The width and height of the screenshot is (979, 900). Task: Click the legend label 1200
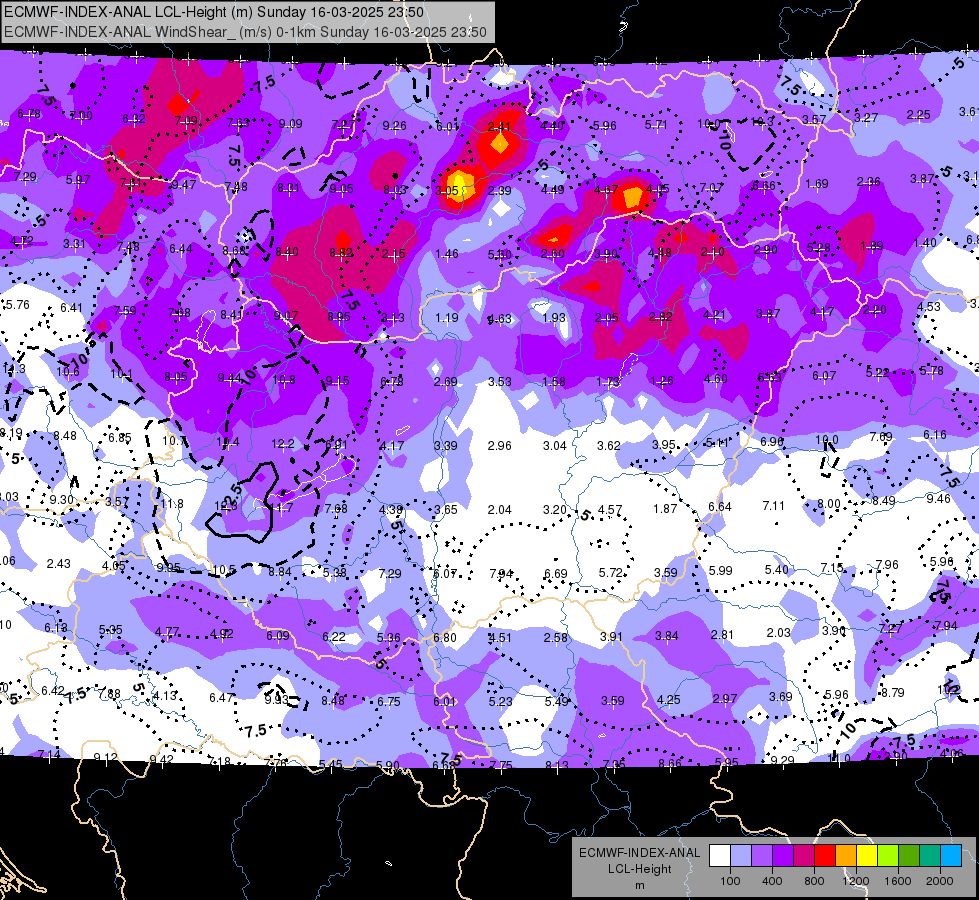[855, 881]
